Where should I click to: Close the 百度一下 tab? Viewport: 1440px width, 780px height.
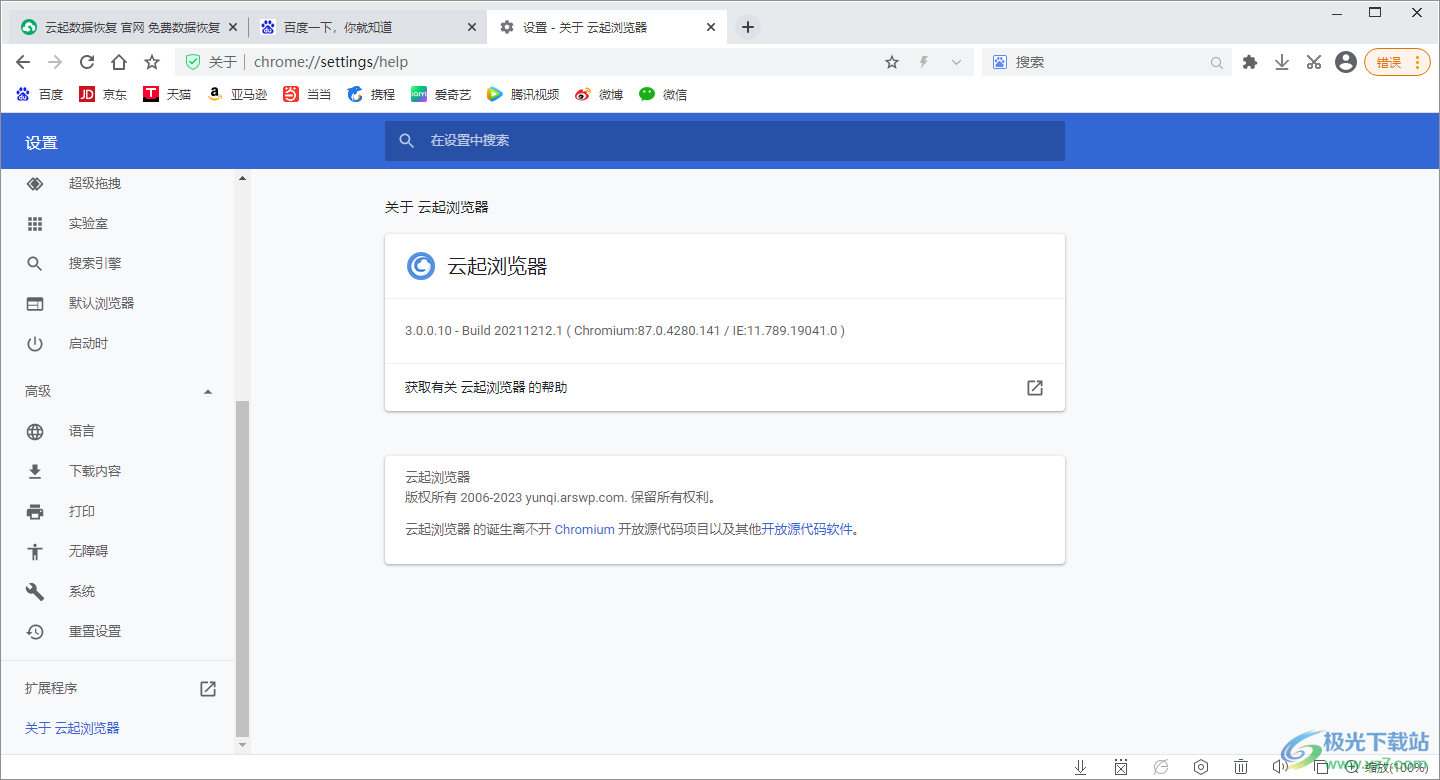pyautogui.click(x=472, y=27)
